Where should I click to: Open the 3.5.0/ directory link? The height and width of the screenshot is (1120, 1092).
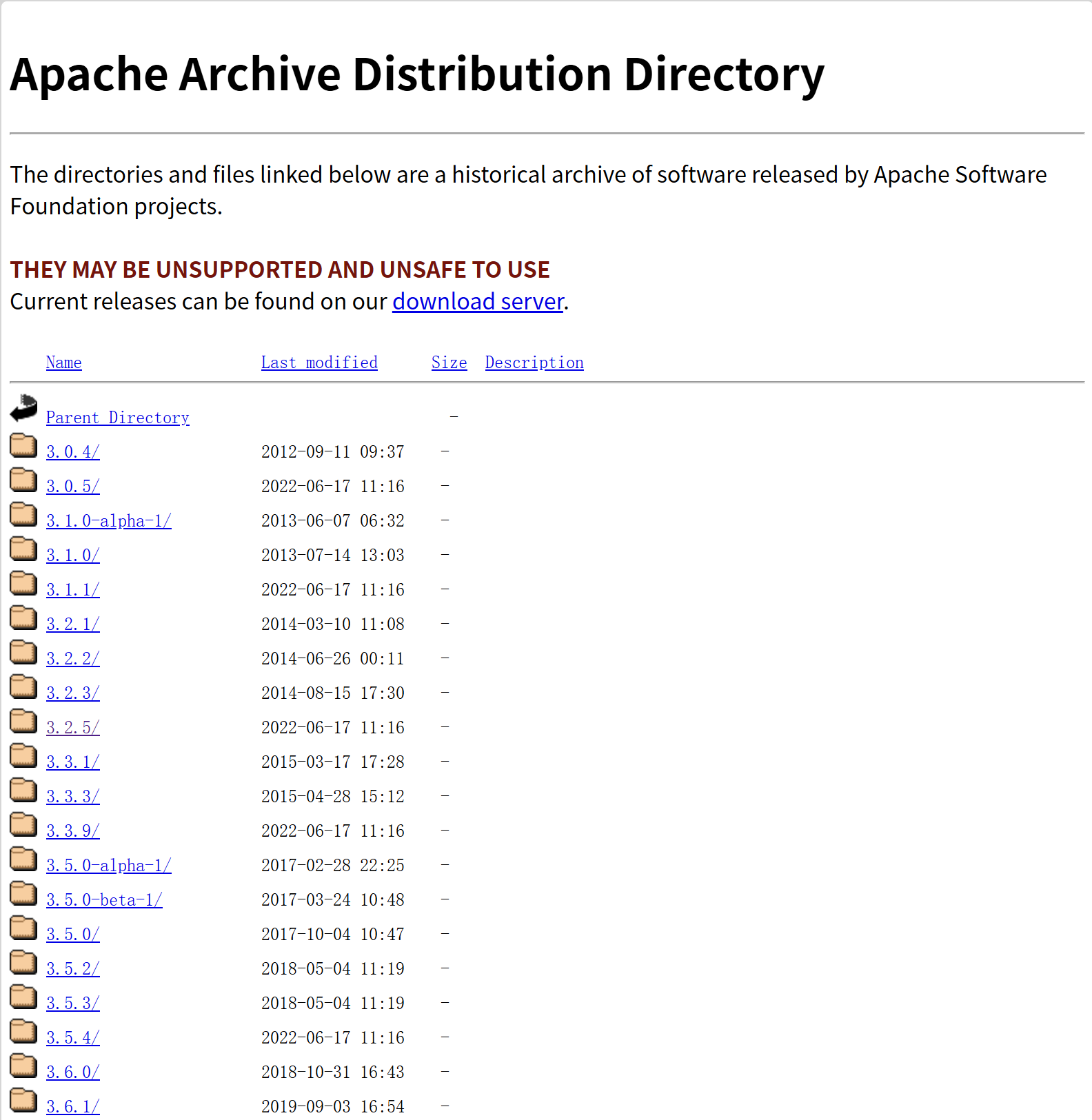click(x=73, y=935)
